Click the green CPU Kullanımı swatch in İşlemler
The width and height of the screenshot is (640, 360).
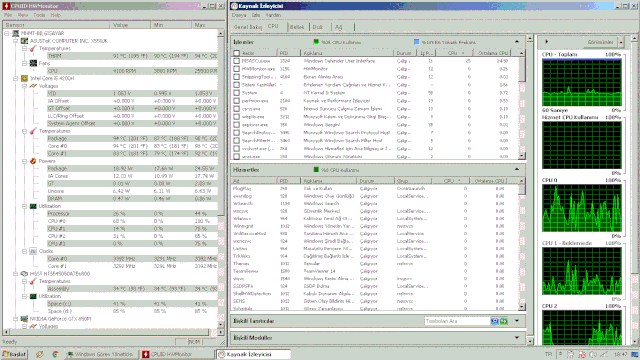316,42
